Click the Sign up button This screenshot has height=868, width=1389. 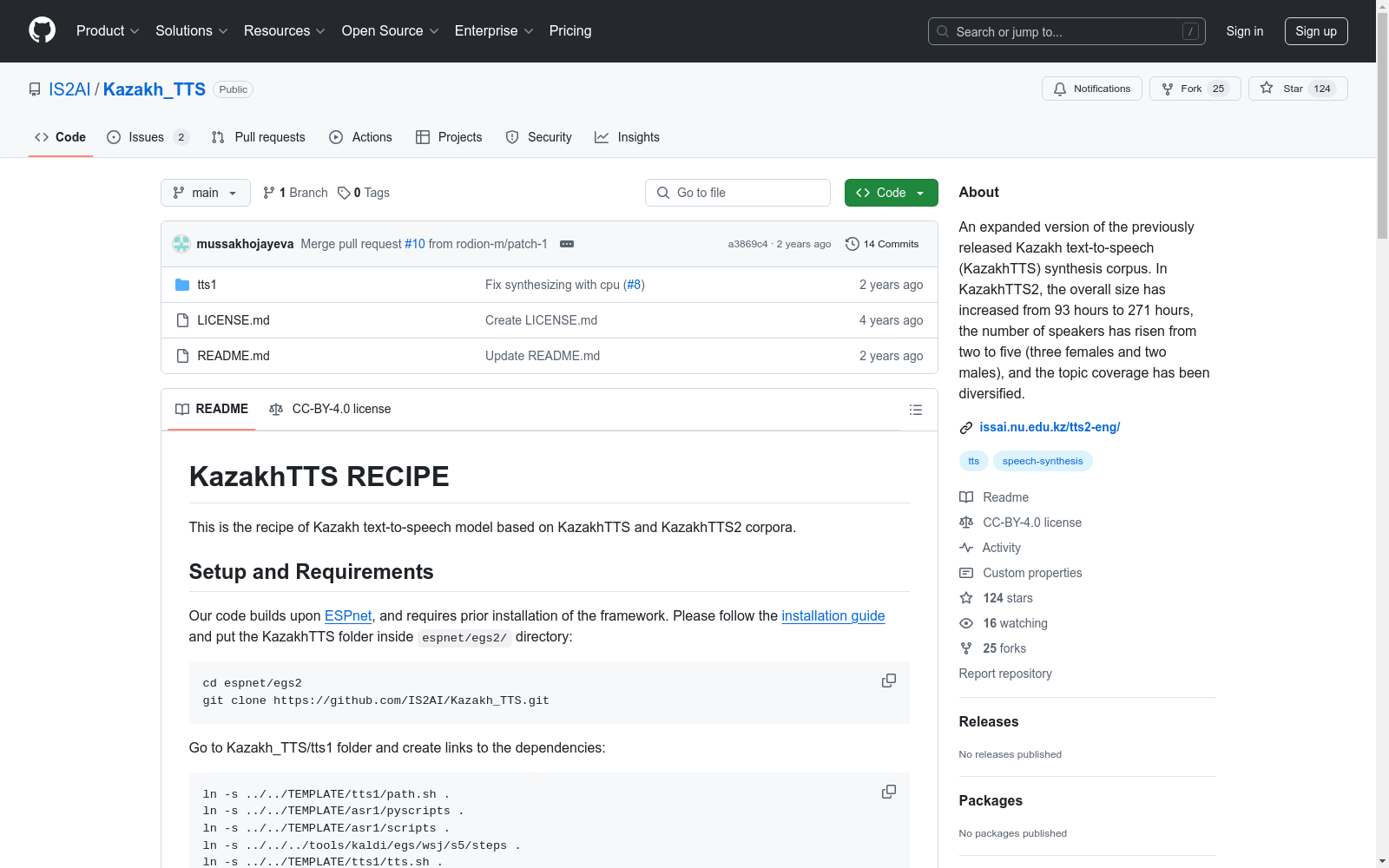(1316, 31)
